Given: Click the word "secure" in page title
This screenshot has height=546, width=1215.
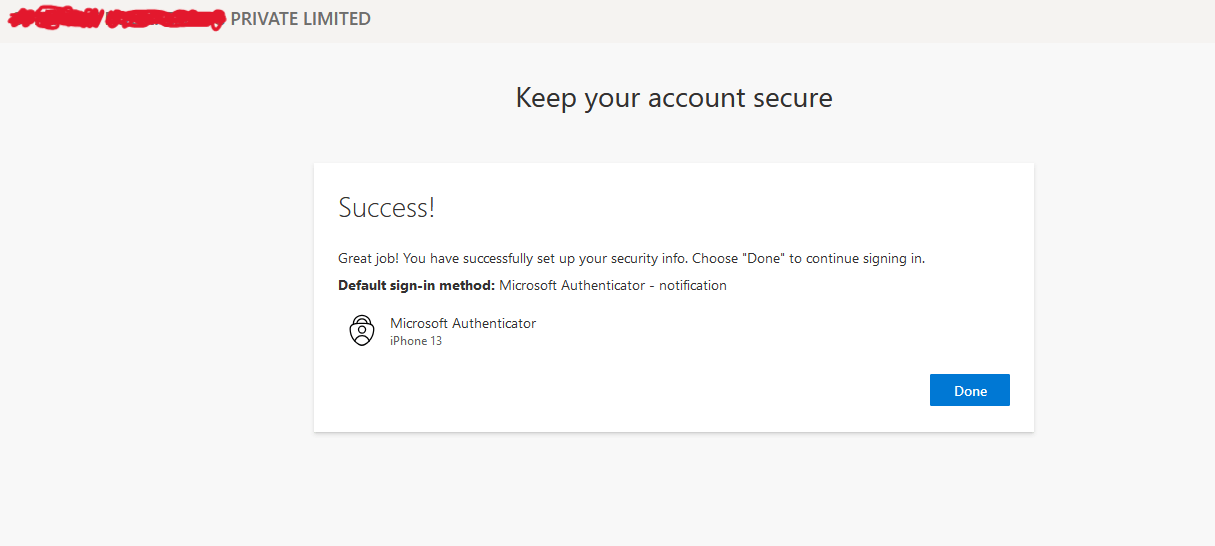Looking at the screenshot, I should tap(790, 98).
